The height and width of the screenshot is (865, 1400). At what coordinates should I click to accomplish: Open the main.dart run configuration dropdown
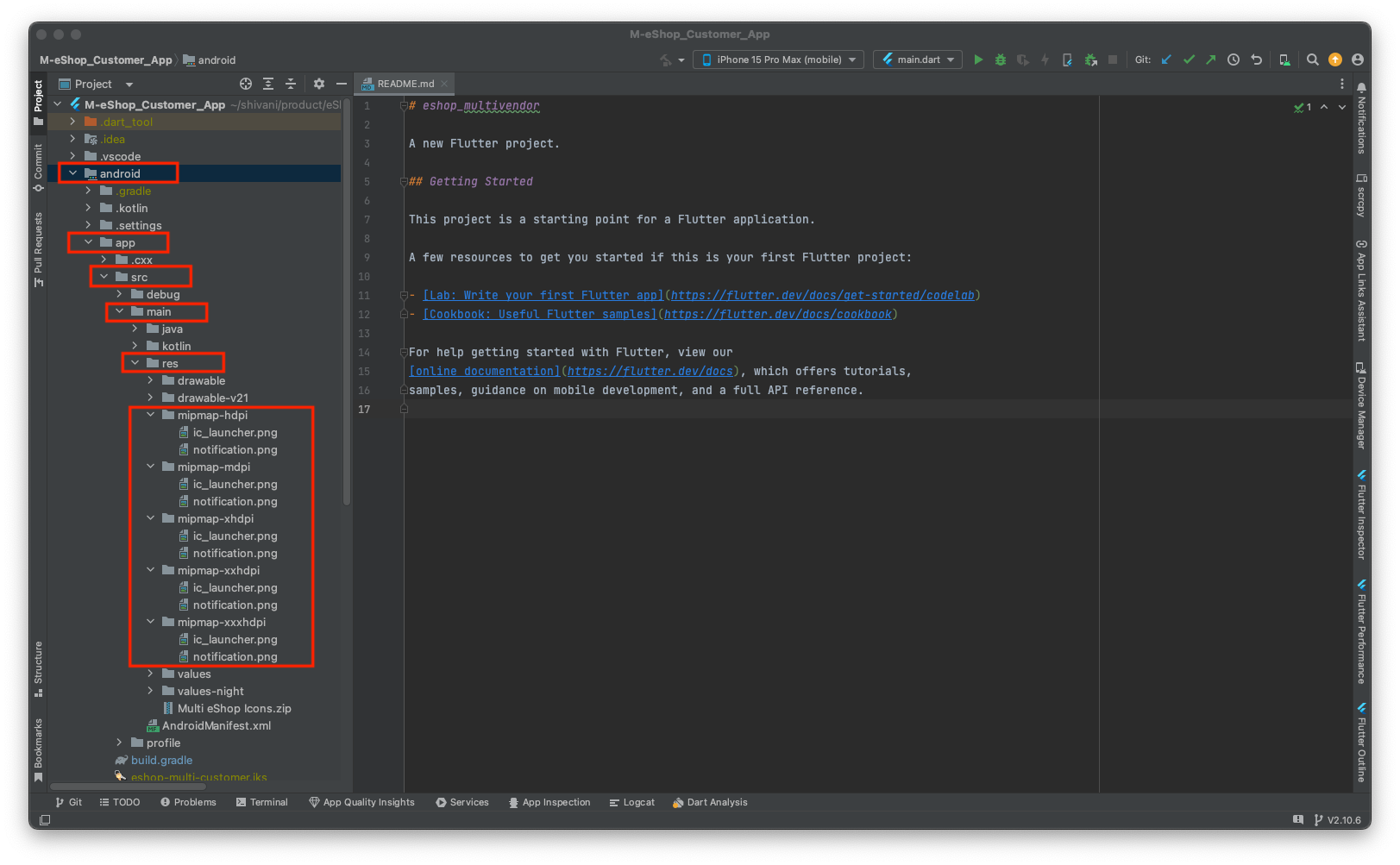pyautogui.click(x=918, y=60)
